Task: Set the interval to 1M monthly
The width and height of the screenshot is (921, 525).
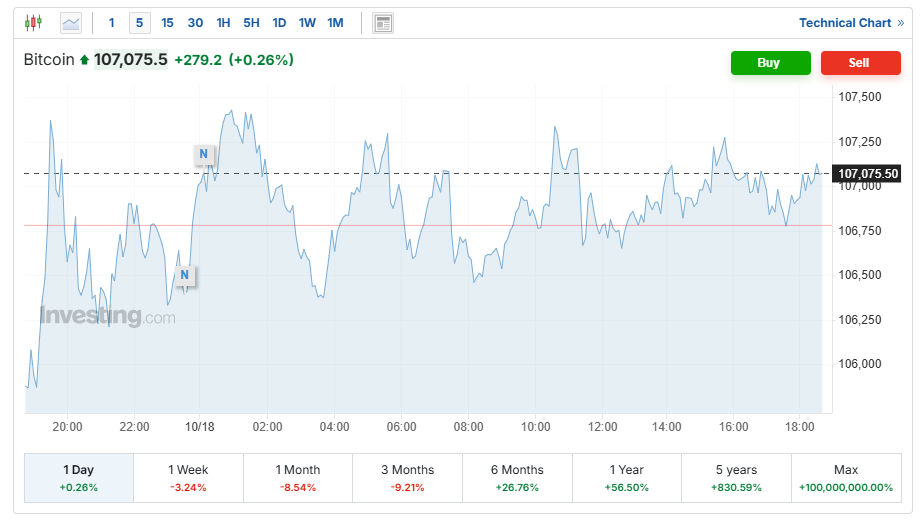Action: 335,22
